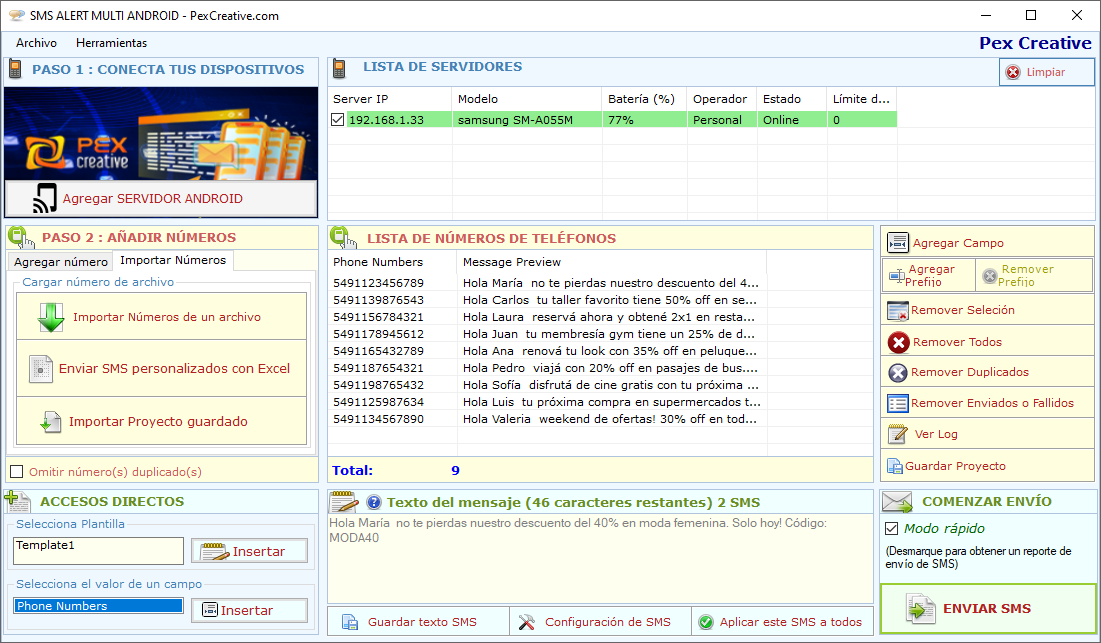The height and width of the screenshot is (643, 1101).
Task: Click the Agregar SERVIDOR ANDROID cast icon
Action: point(45,198)
